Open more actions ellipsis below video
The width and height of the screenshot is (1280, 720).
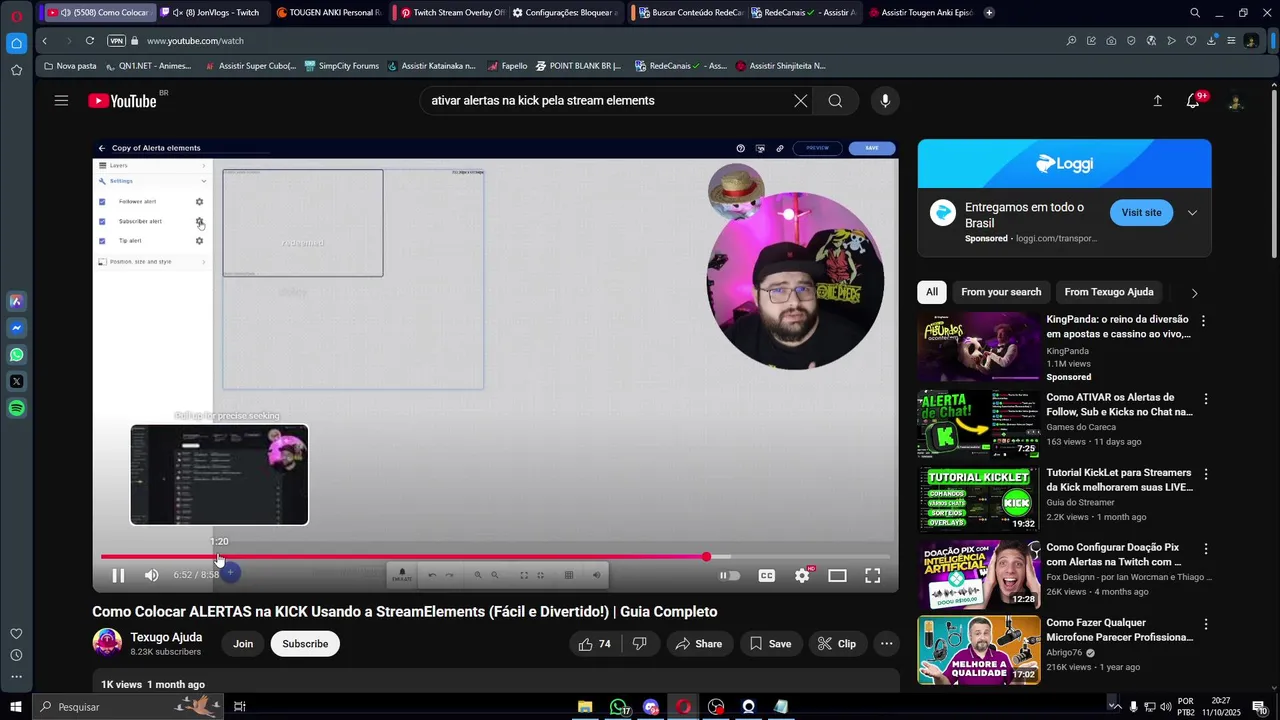(x=886, y=644)
